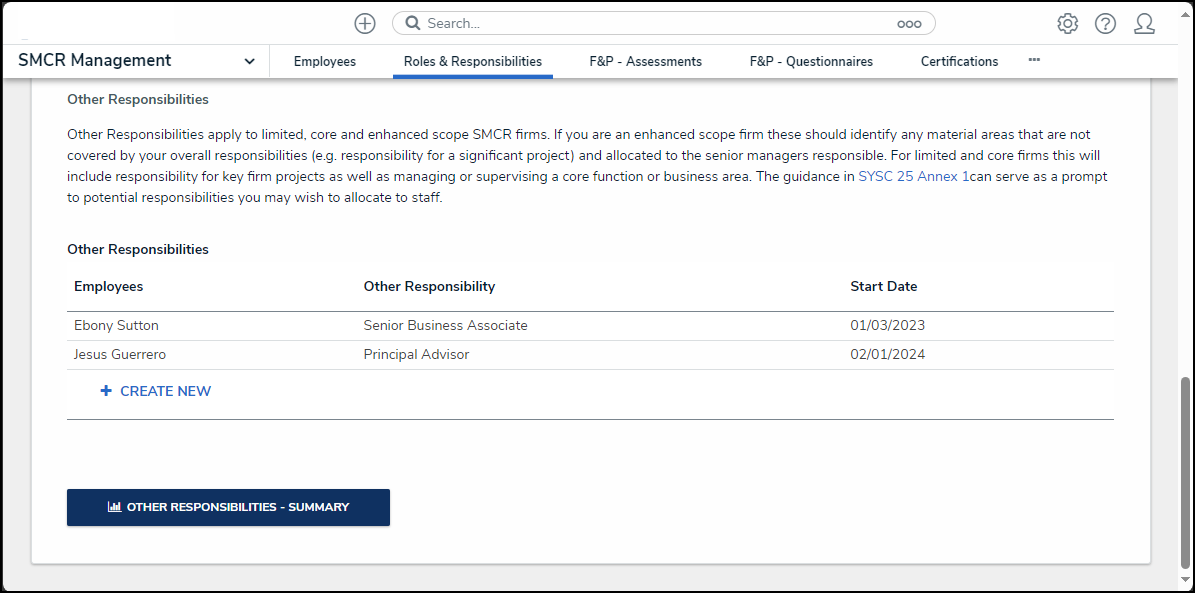Open the Ebony Sutton row
The width and height of the screenshot is (1195, 593).
tap(116, 325)
